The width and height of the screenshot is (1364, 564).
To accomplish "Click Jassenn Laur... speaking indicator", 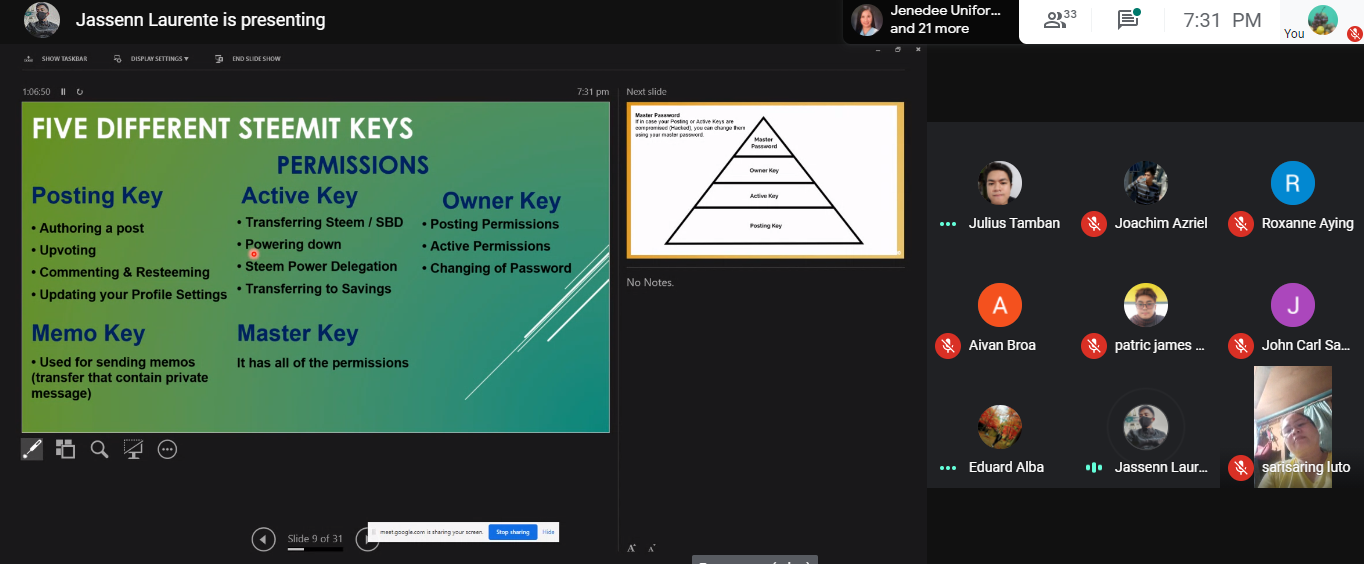I will 1094,468.
